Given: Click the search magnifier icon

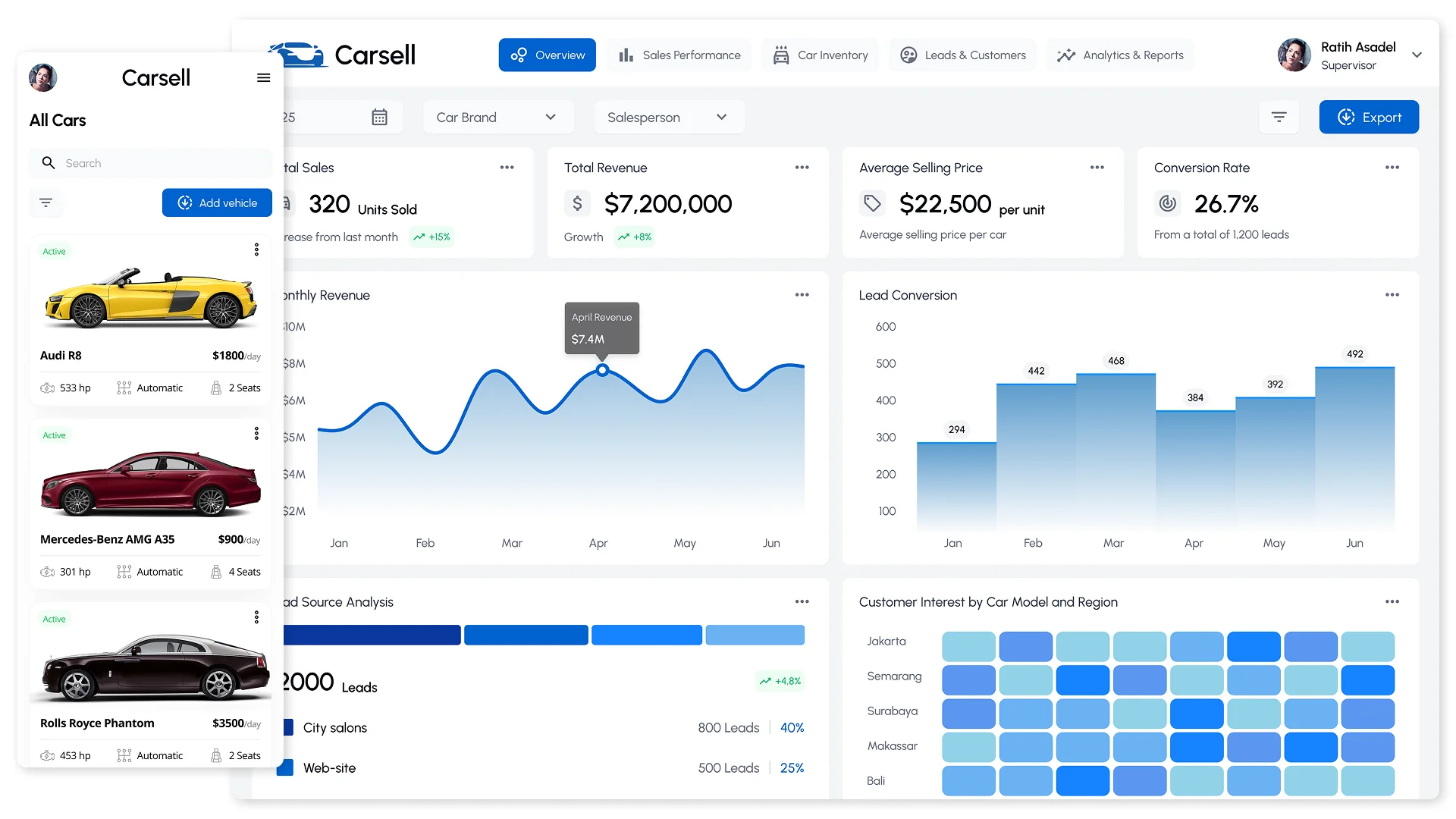Looking at the screenshot, I should tap(49, 163).
